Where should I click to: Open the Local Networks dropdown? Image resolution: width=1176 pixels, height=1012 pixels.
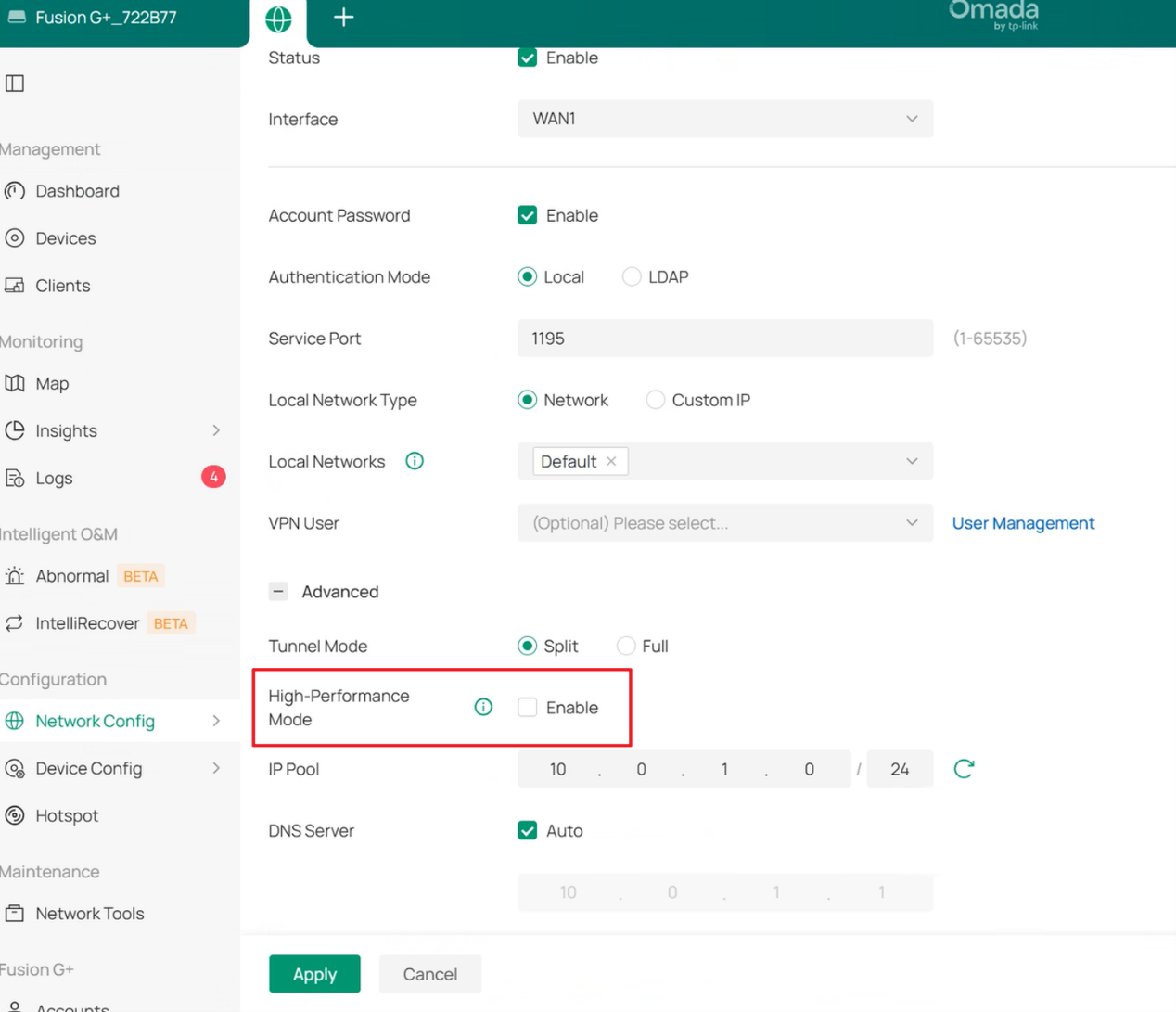(x=725, y=461)
